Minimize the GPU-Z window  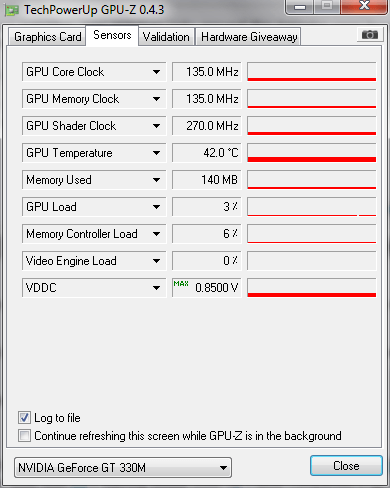pyautogui.click(x=300, y=7)
